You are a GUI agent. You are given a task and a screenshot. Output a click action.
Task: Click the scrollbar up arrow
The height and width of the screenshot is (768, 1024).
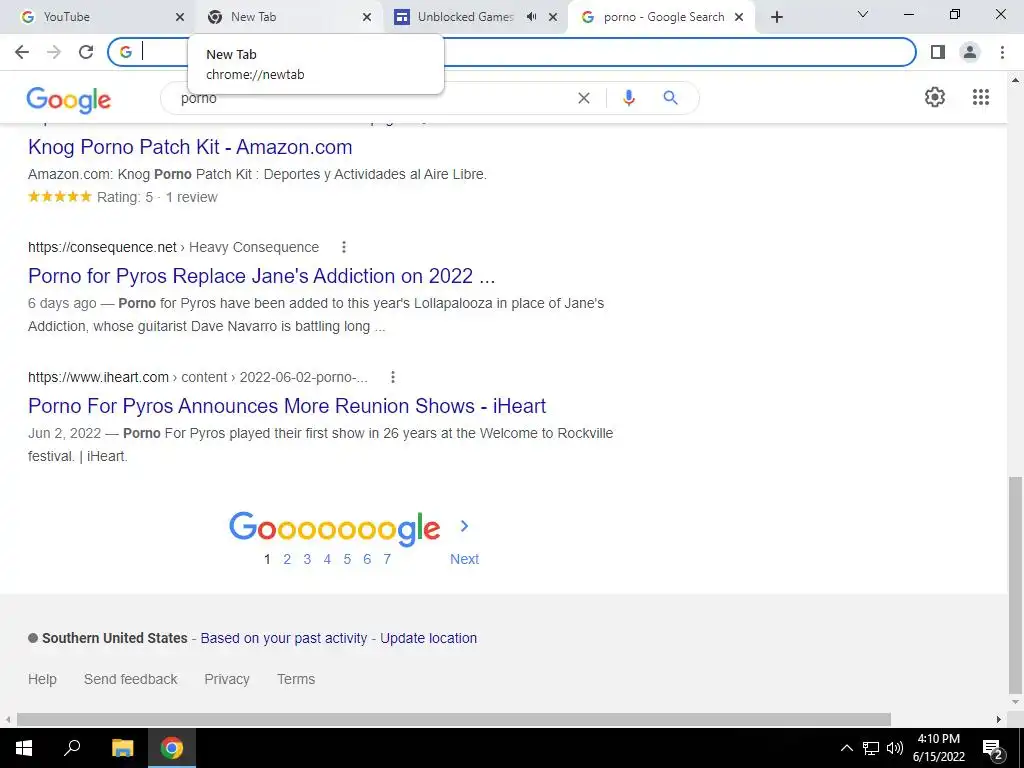tap(1015, 80)
